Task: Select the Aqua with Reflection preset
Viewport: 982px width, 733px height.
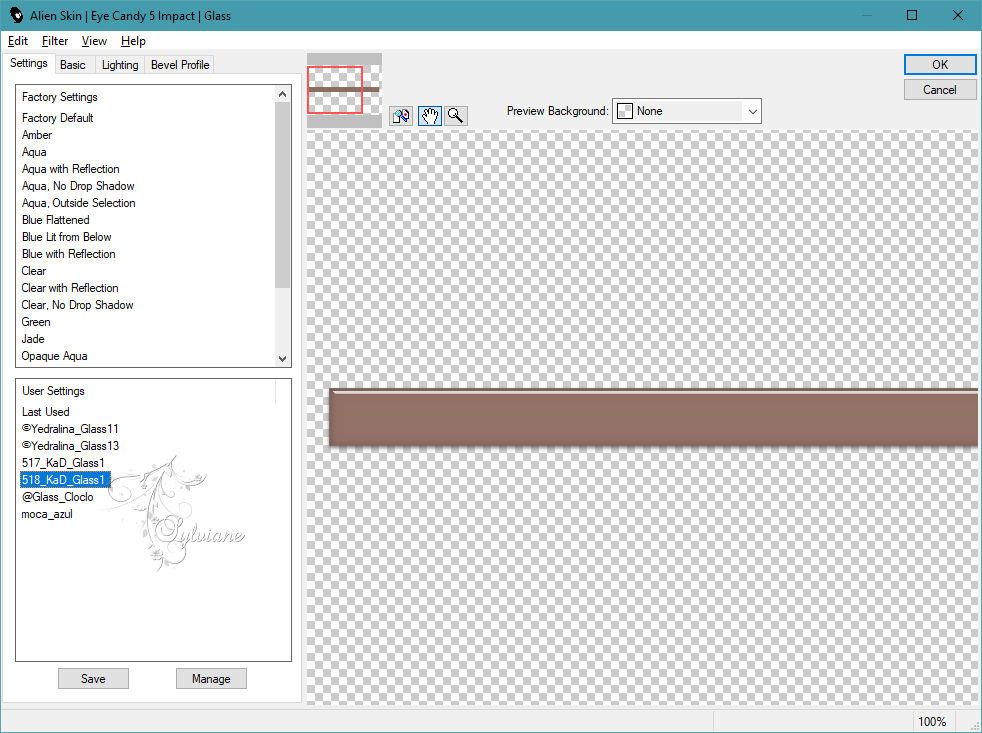Action: [x=70, y=169]
